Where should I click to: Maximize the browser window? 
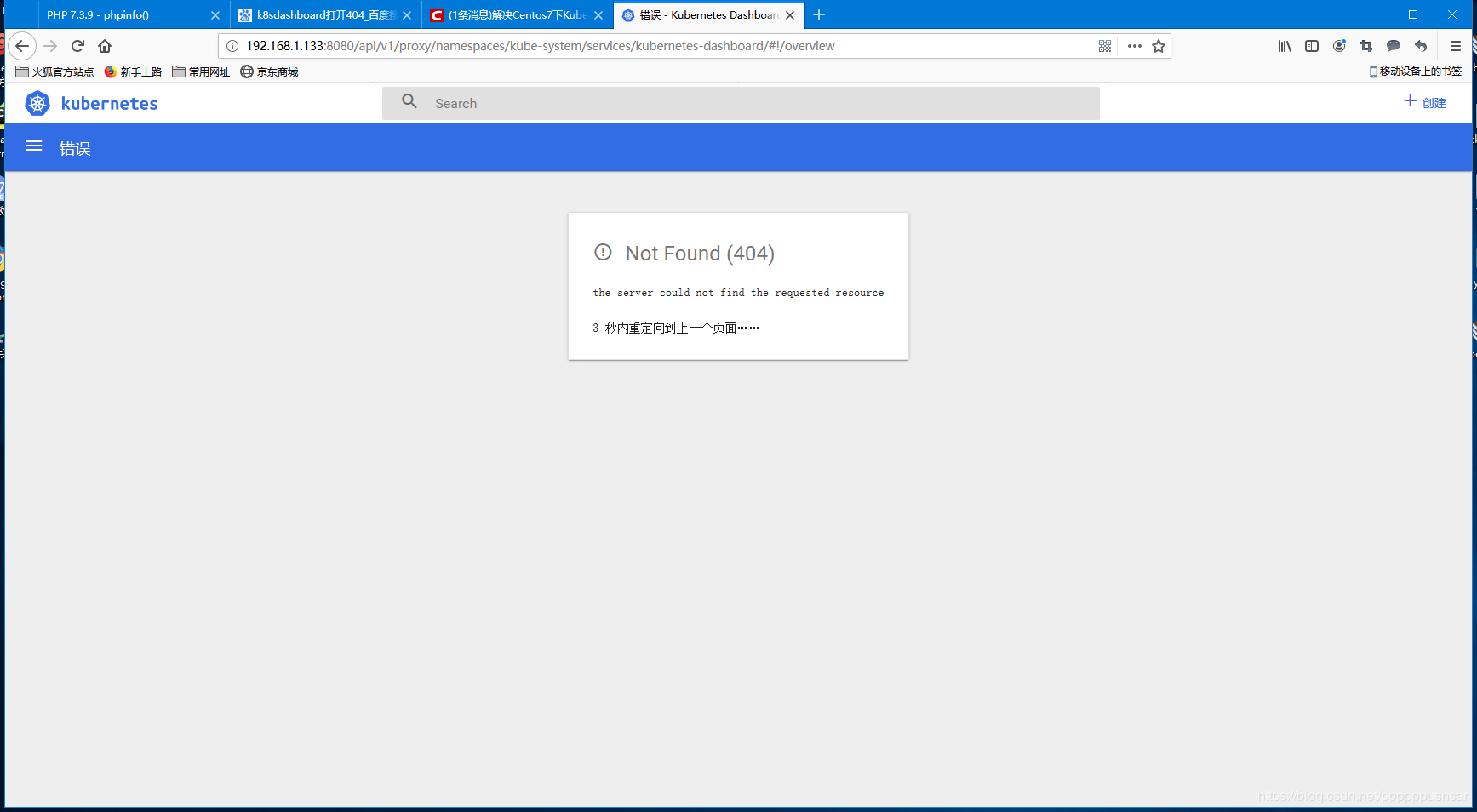(1413, 14)
